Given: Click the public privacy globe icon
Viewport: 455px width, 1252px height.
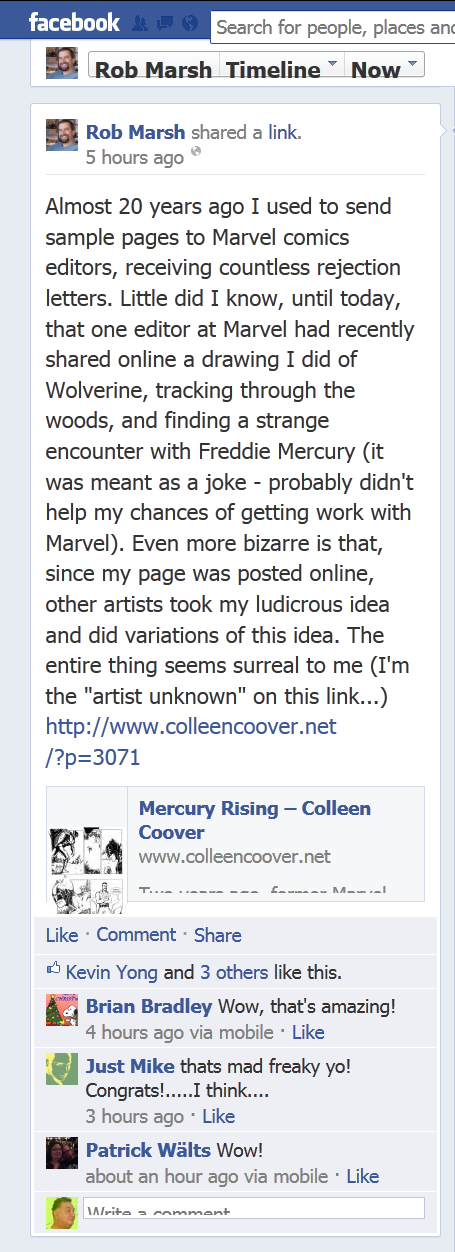Looking at the screenshot, I should (x=196, y=152).
